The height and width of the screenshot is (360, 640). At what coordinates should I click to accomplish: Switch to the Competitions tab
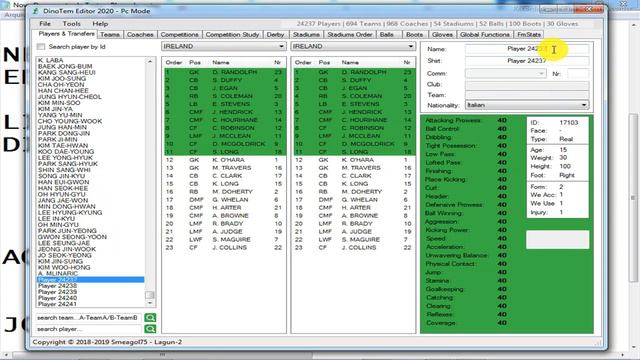[180, 35]
